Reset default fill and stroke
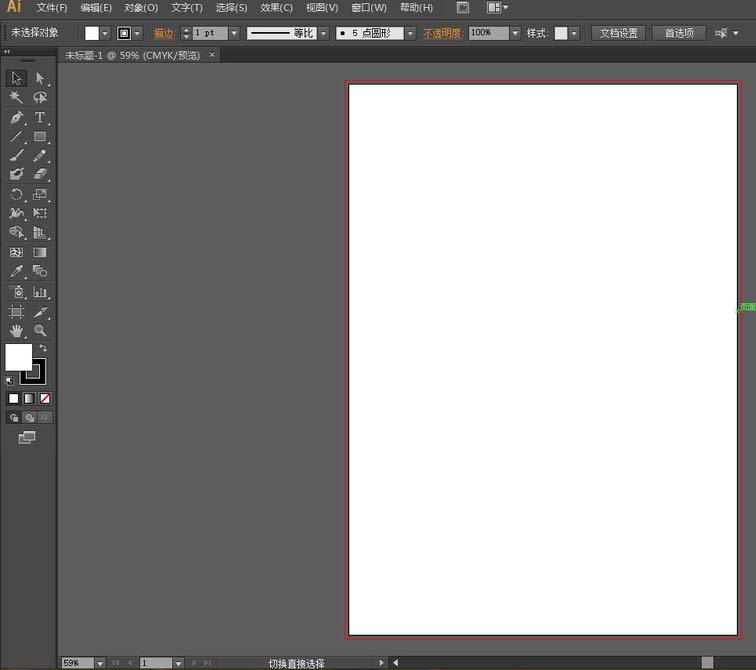Screen dimensions: 756x670 (x=10, y=381)
